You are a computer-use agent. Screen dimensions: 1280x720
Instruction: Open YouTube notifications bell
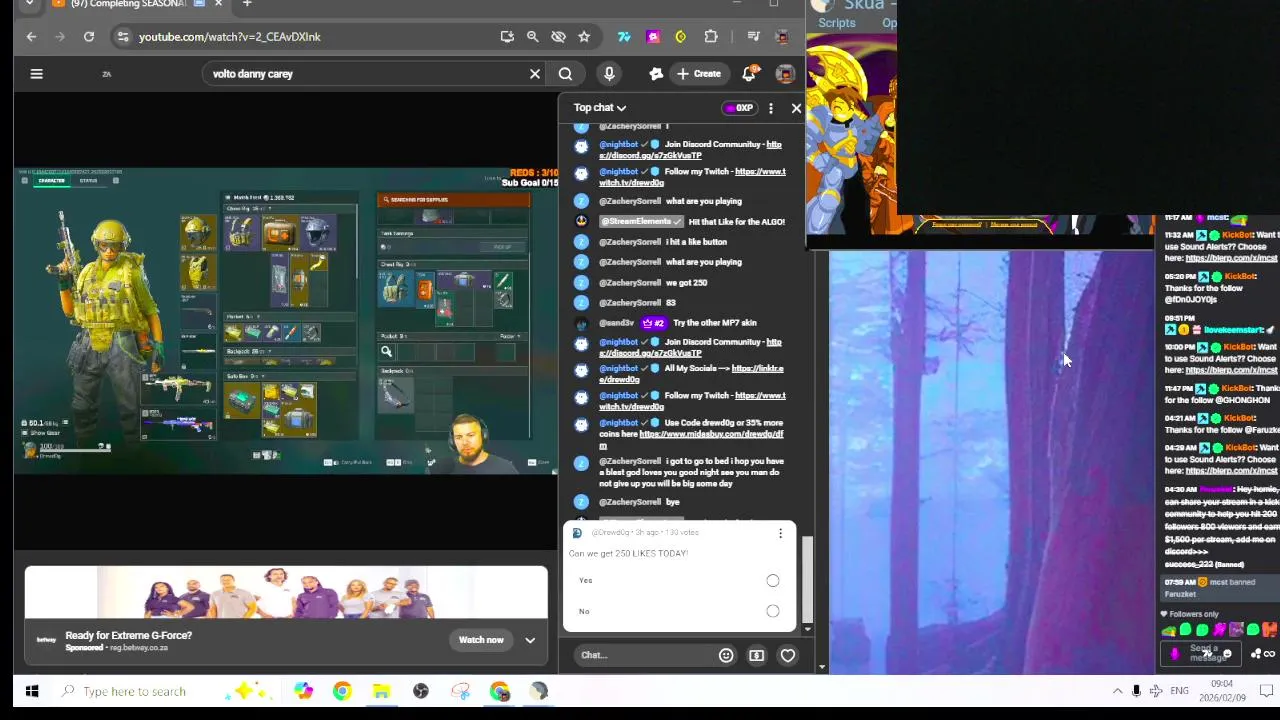click(749, 74)
